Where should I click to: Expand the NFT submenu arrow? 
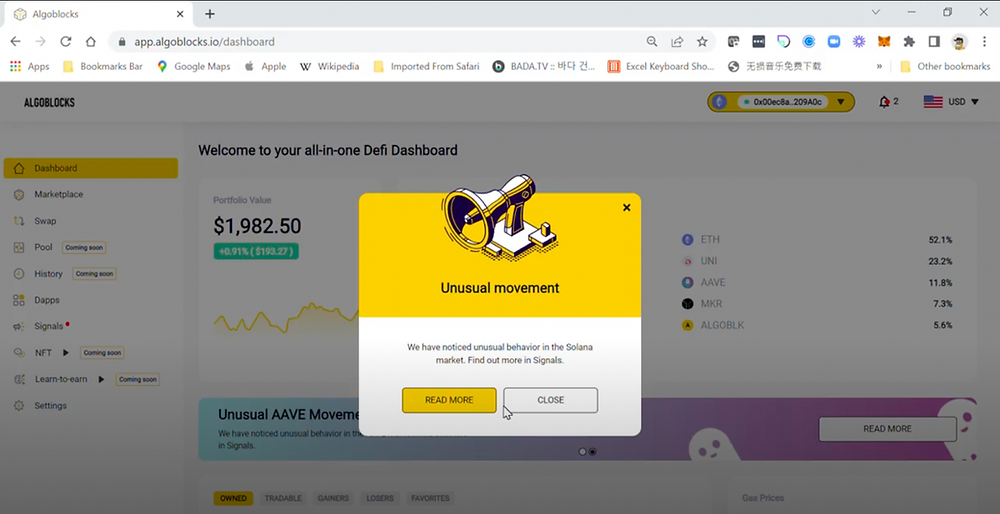65,352
